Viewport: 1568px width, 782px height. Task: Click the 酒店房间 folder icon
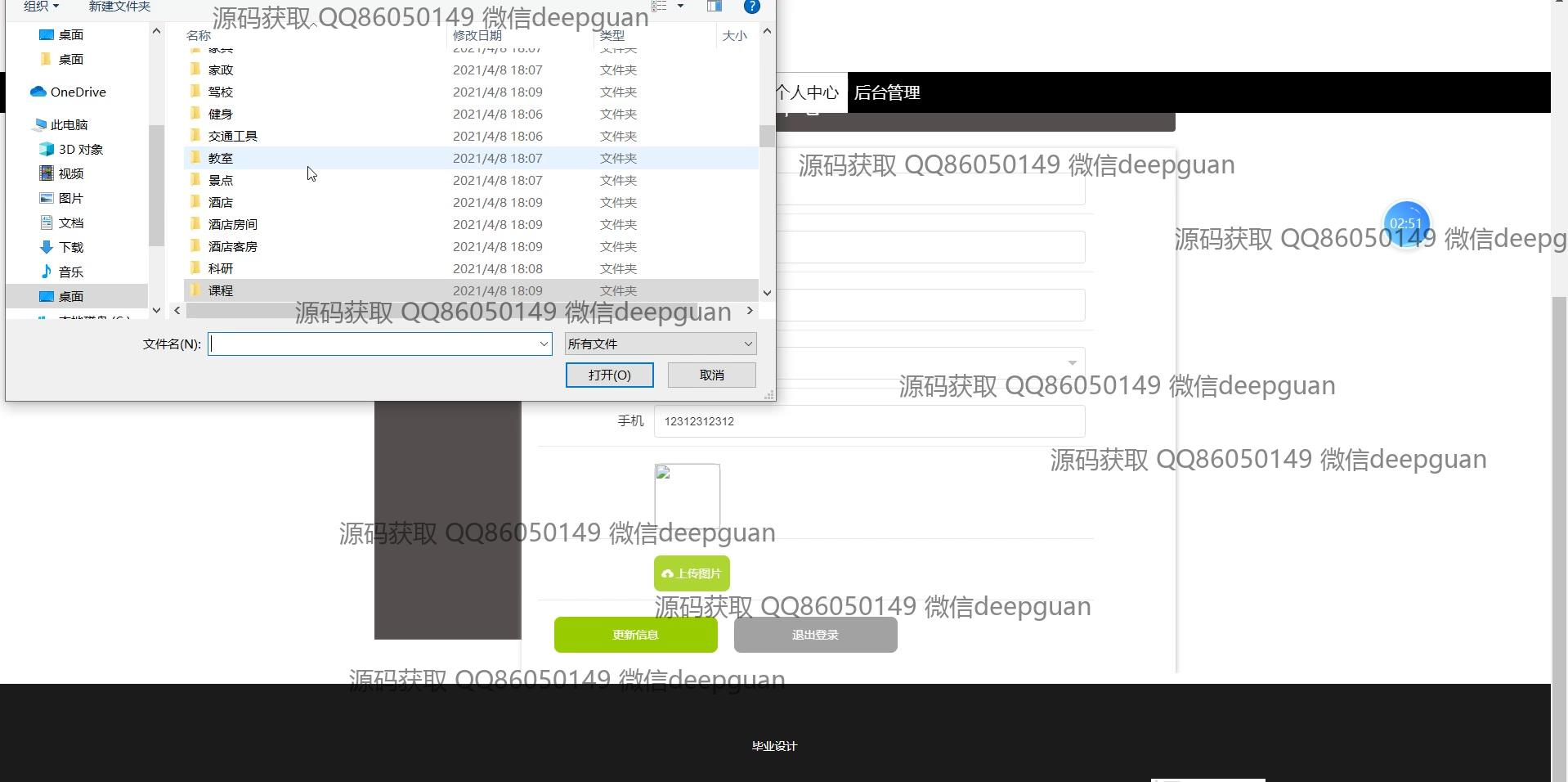point(195,224)
